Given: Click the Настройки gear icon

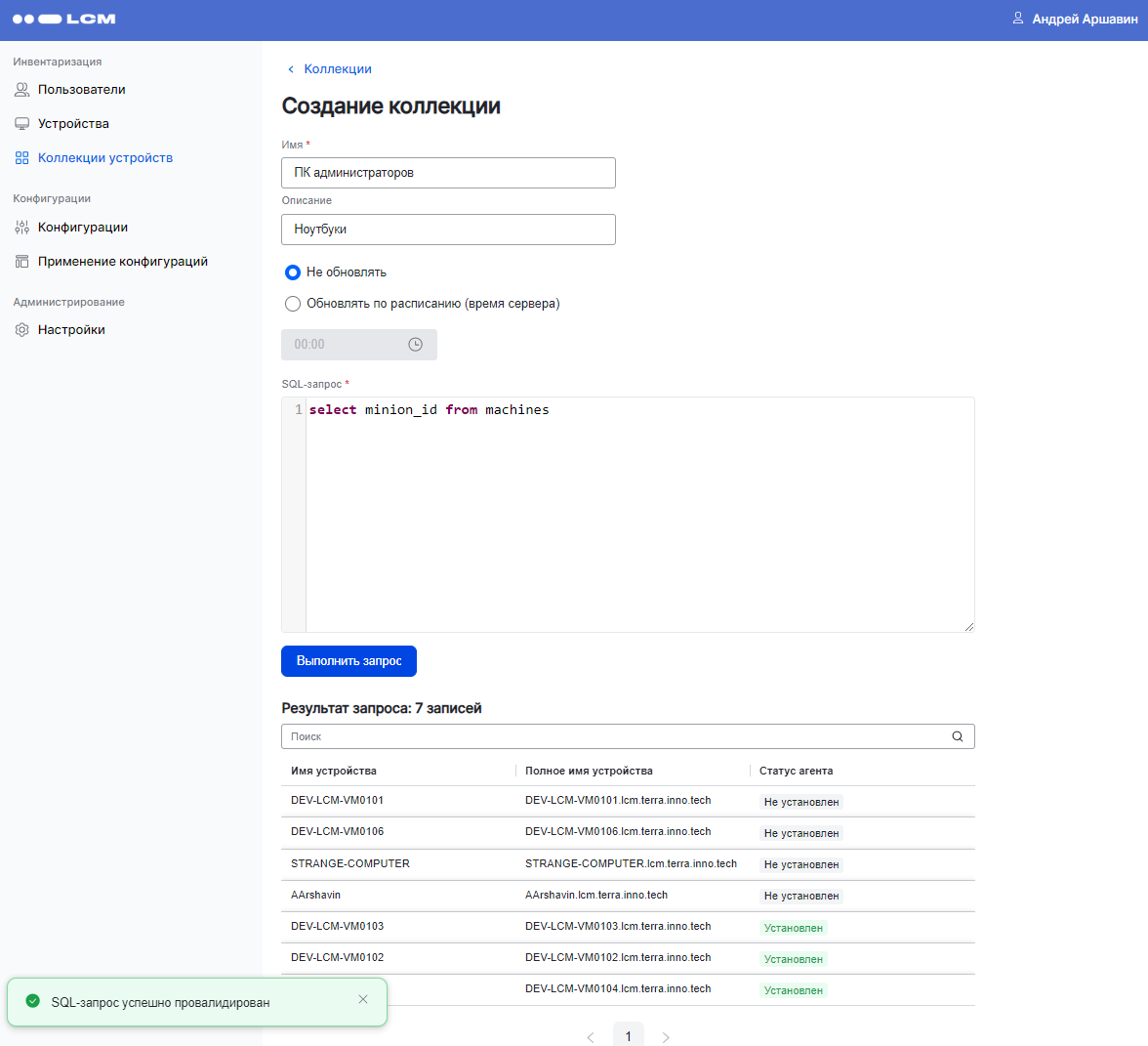Looking at the screenshot, I should click(21, 330).
